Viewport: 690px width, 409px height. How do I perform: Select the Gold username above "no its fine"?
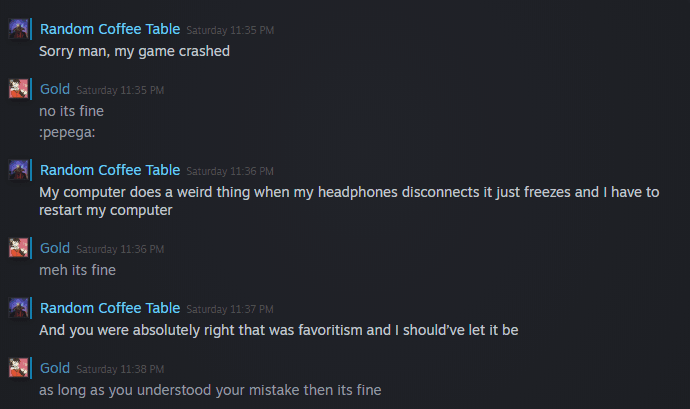(x=55, y=89)
